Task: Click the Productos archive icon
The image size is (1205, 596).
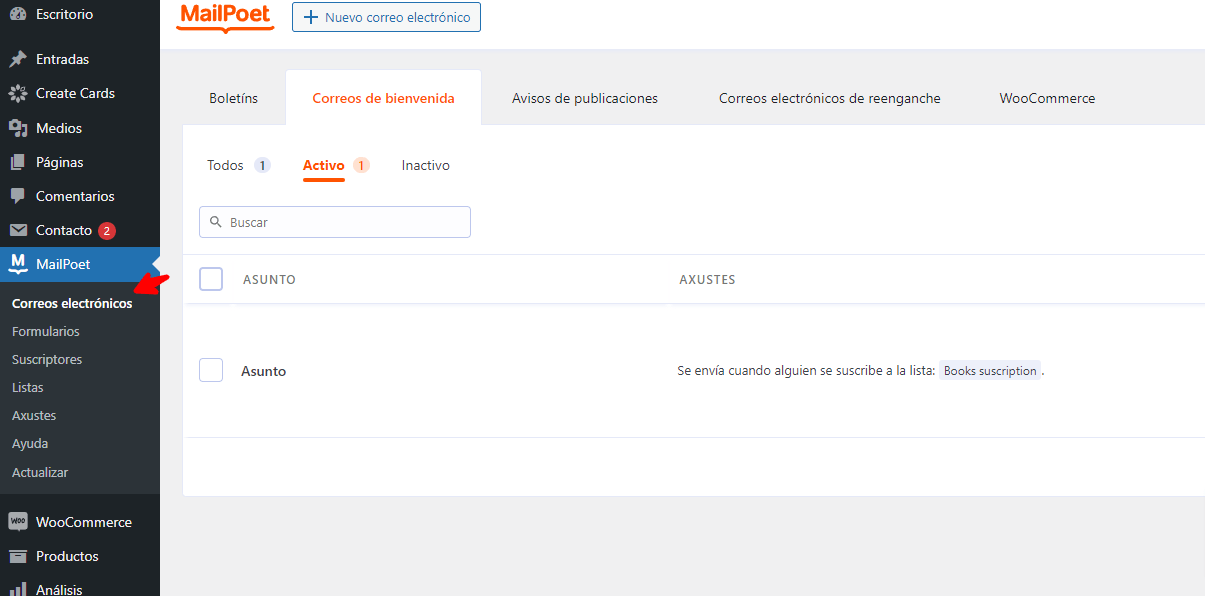Action: pyautogui.click(x=18, y=556)
